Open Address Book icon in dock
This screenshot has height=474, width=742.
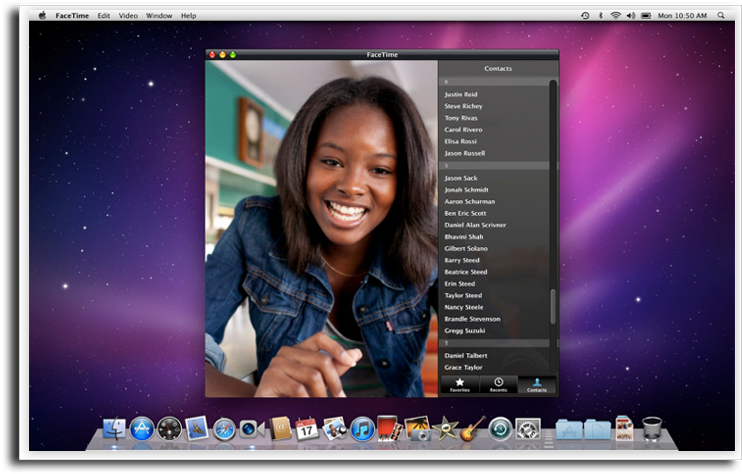(280, 429)
